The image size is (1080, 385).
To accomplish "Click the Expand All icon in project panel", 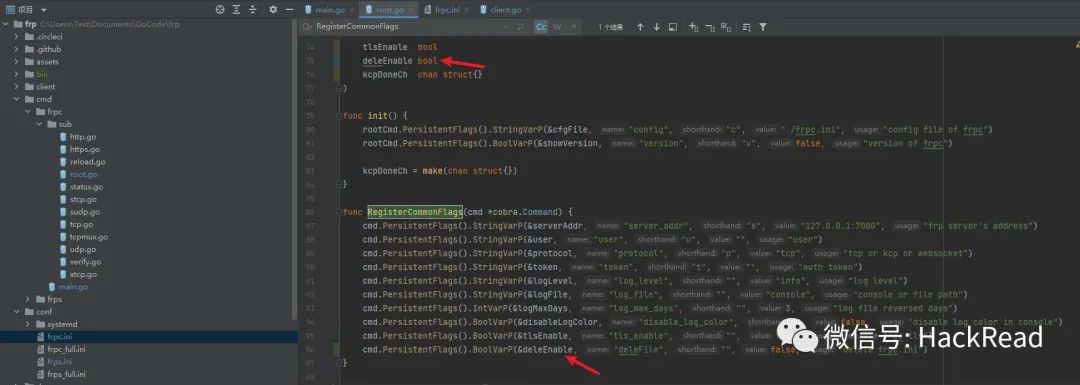I will 236,10.
